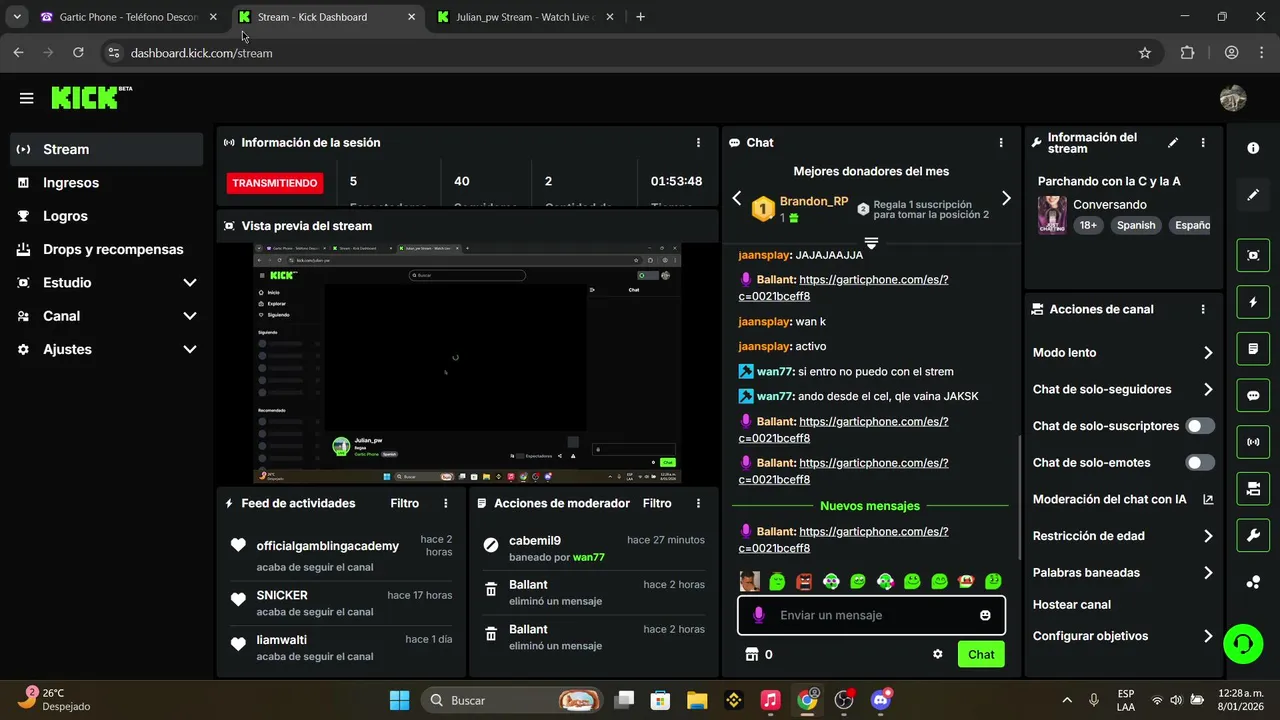Open the Windows Start button
Screen dimensions: 1280x720
[x=399, y=700]
